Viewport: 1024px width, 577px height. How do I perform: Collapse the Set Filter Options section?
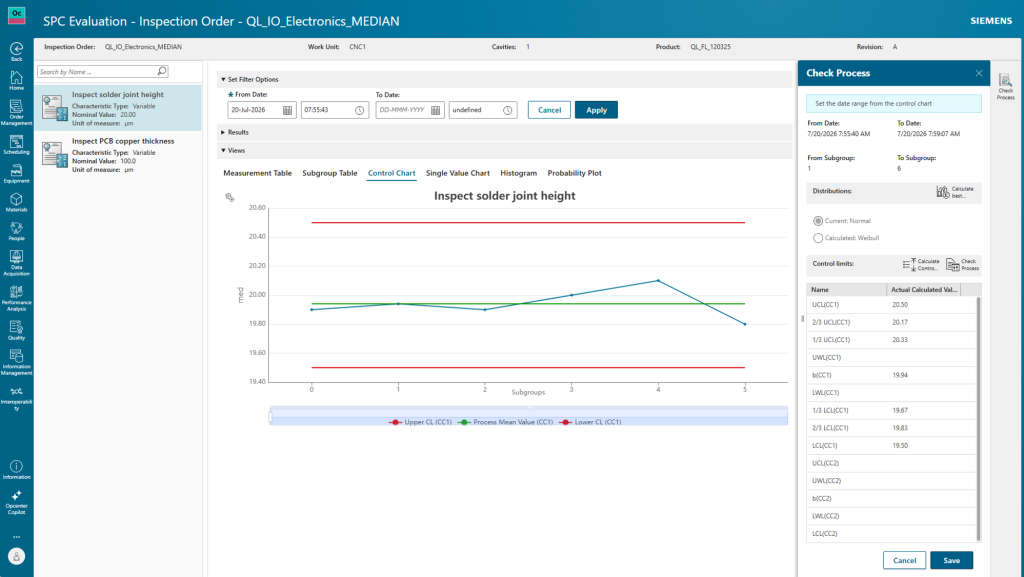[x=223, y=80]
